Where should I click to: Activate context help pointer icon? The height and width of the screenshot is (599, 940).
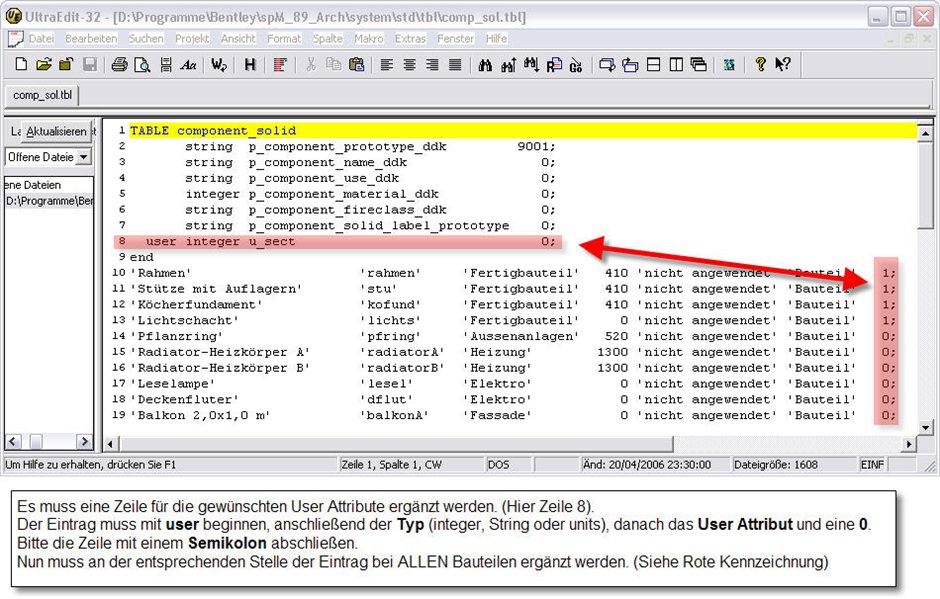[783, 64]
